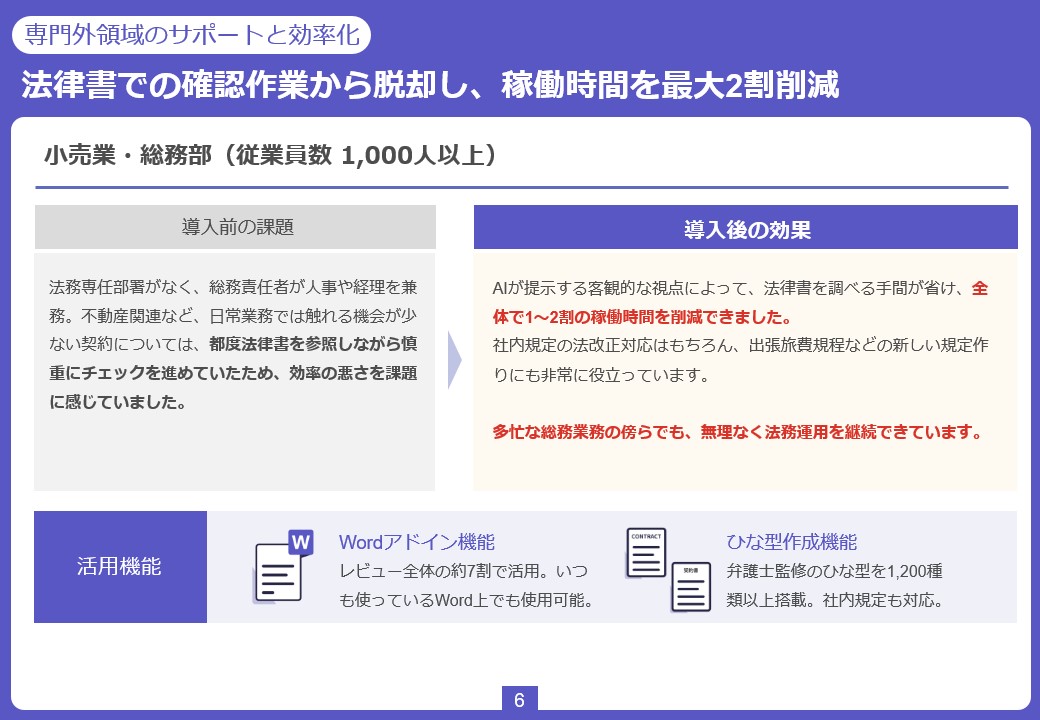Click the blue W badge on the document
Screen dimensions: 1040x720
point(301,542)
